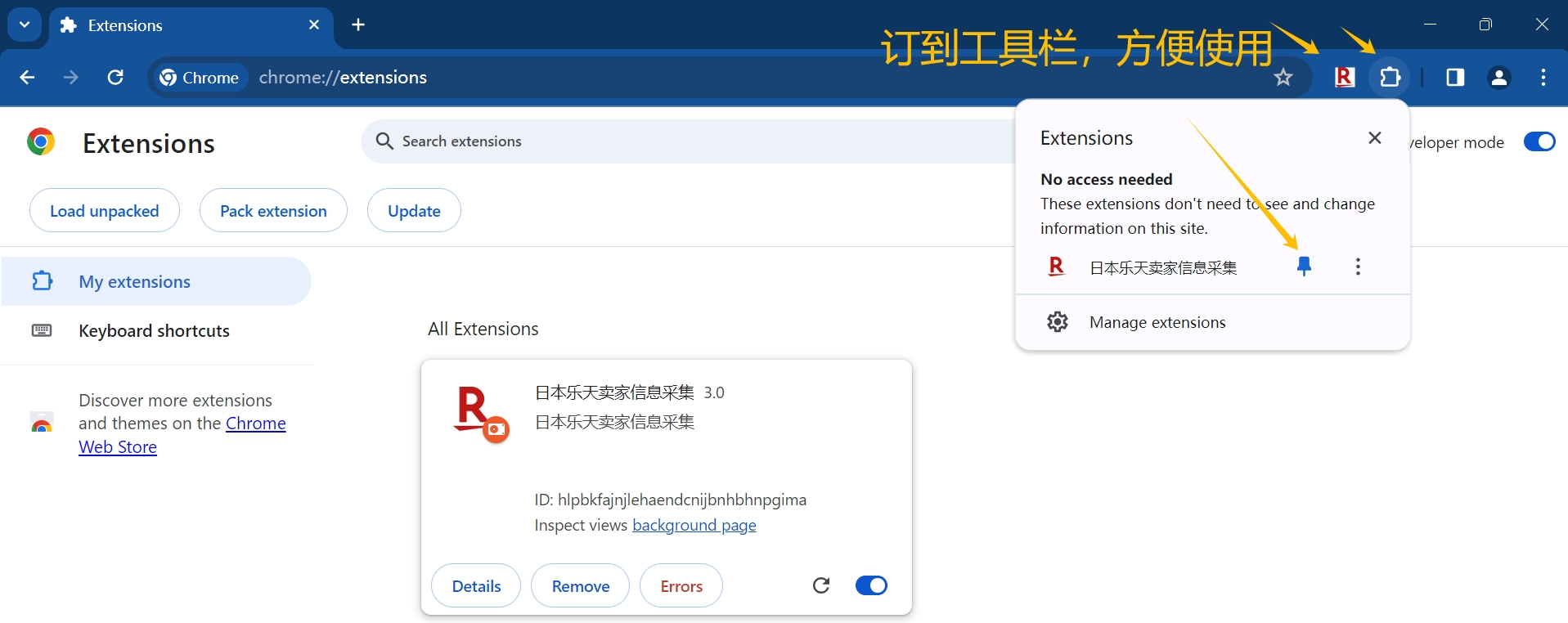Click the extension's R logo in the card
Viewport: 1568px width, 623px height.
click(x=481, y=414)
